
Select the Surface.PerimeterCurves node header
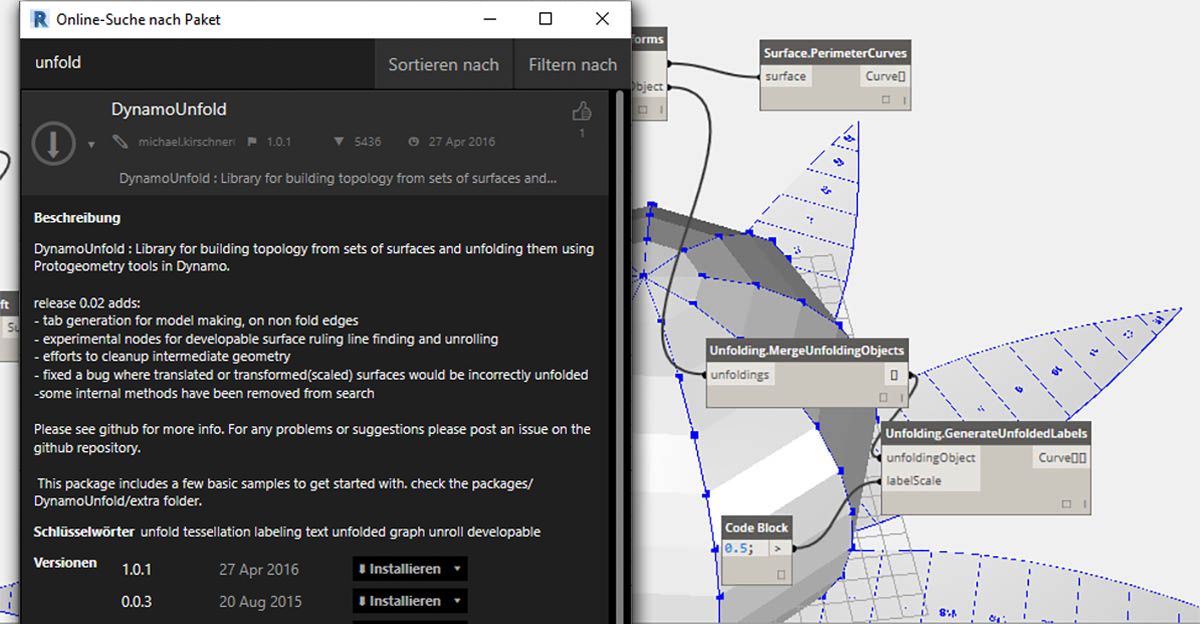834,53
